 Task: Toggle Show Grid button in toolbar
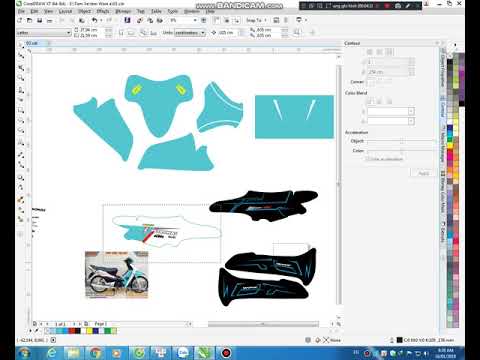[227, 20]
